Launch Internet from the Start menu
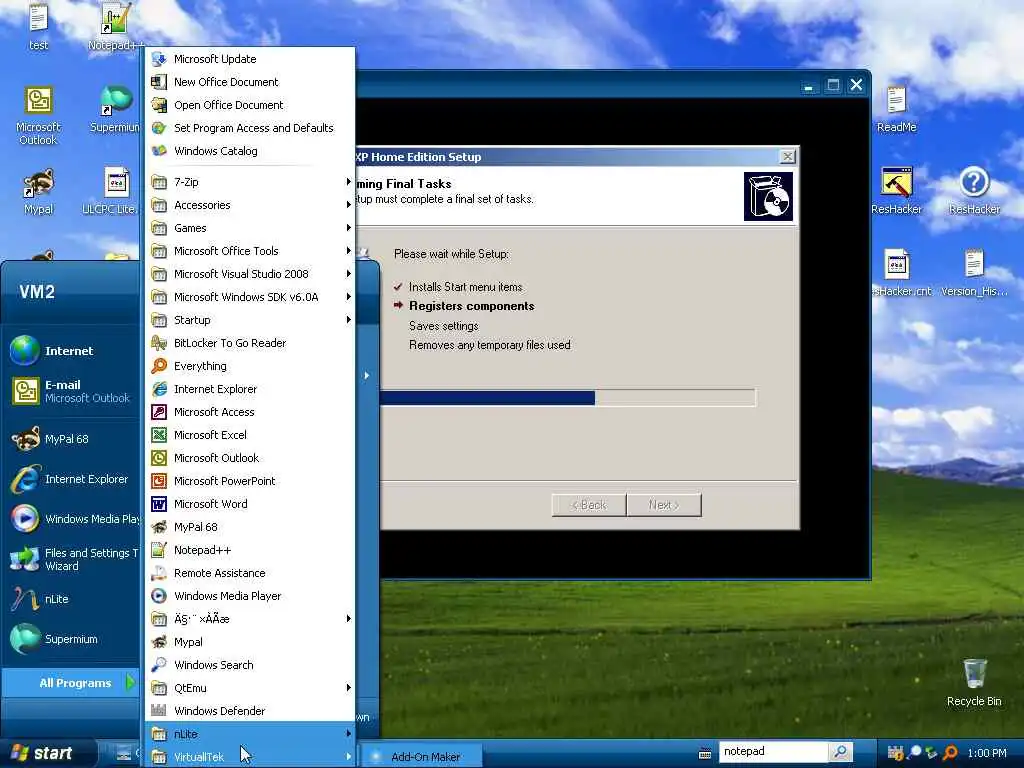 click(x=70, y=351)
